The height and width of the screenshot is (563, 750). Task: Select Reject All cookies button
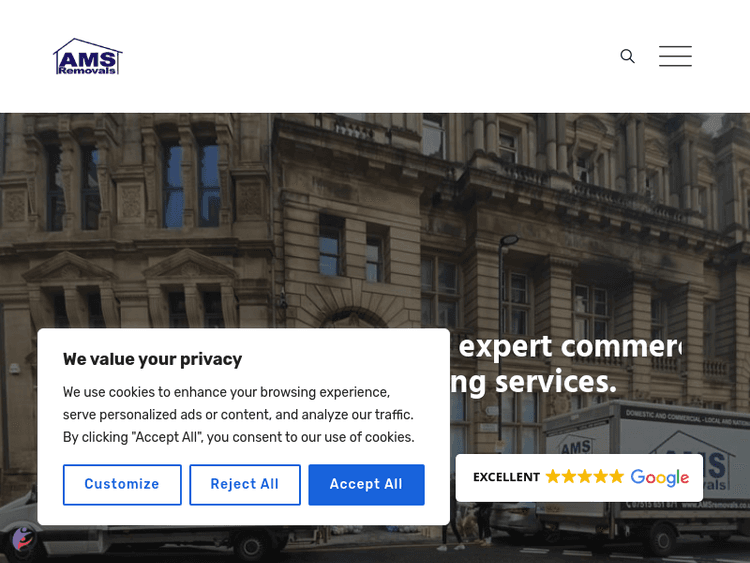click(x=244, y=484)
